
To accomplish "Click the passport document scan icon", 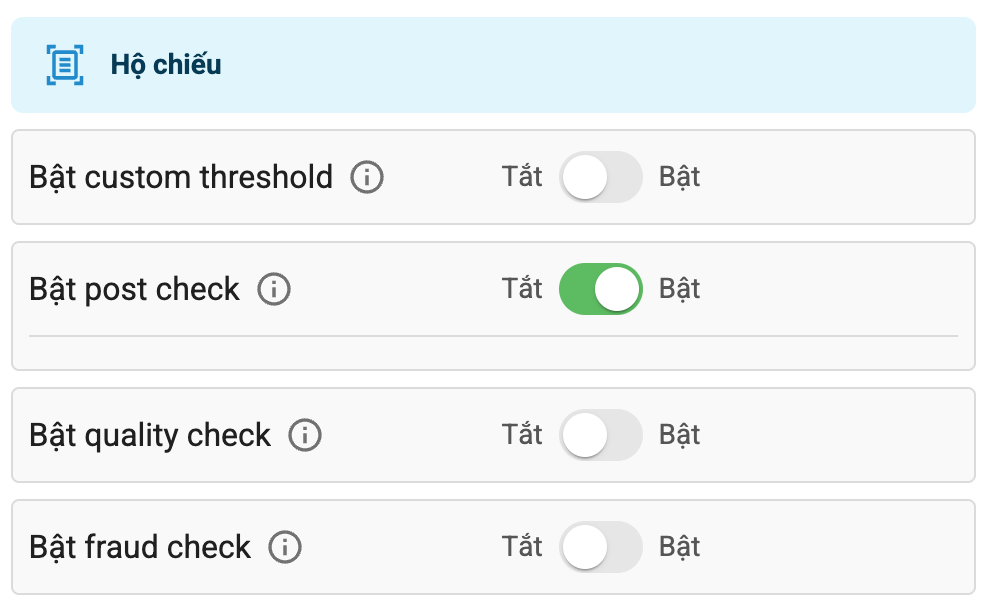I will pyautogui.click(x=65, y=65).
